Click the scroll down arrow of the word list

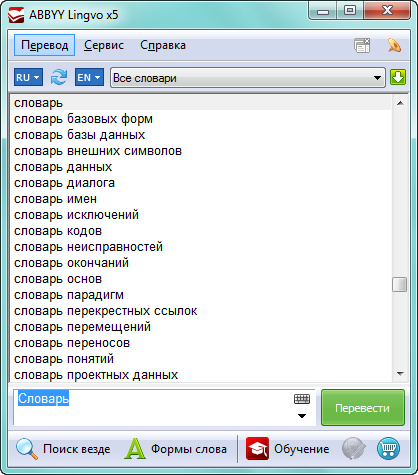click(x=400, y=374)
